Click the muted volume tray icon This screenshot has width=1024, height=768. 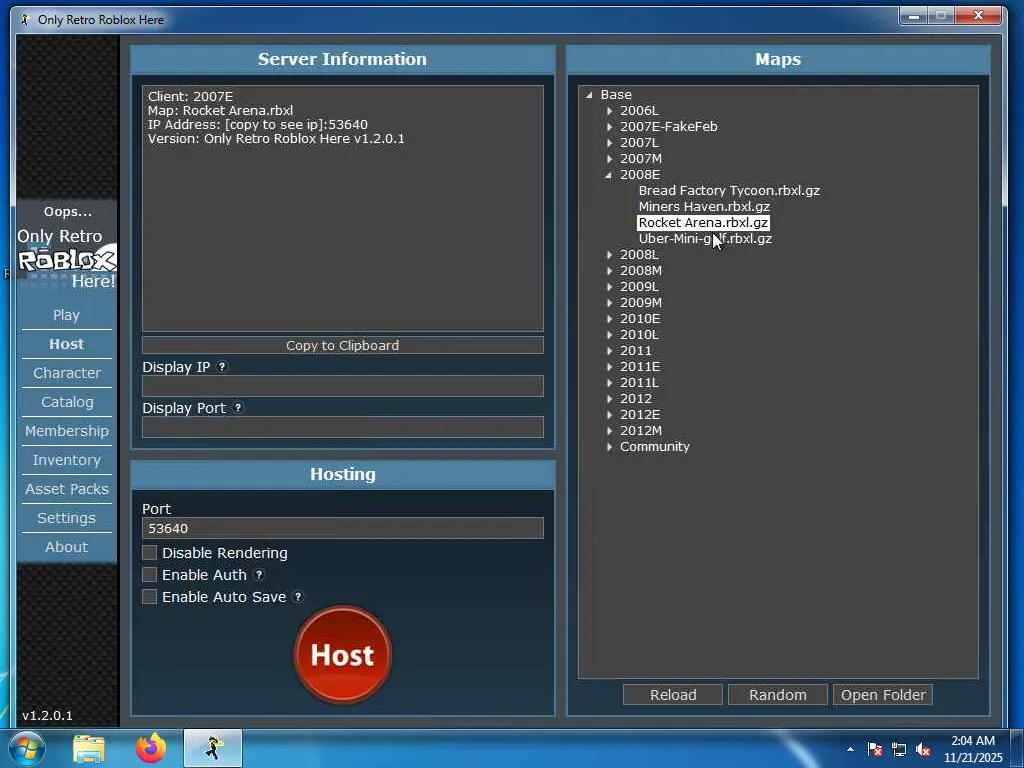tap(923, 750)
